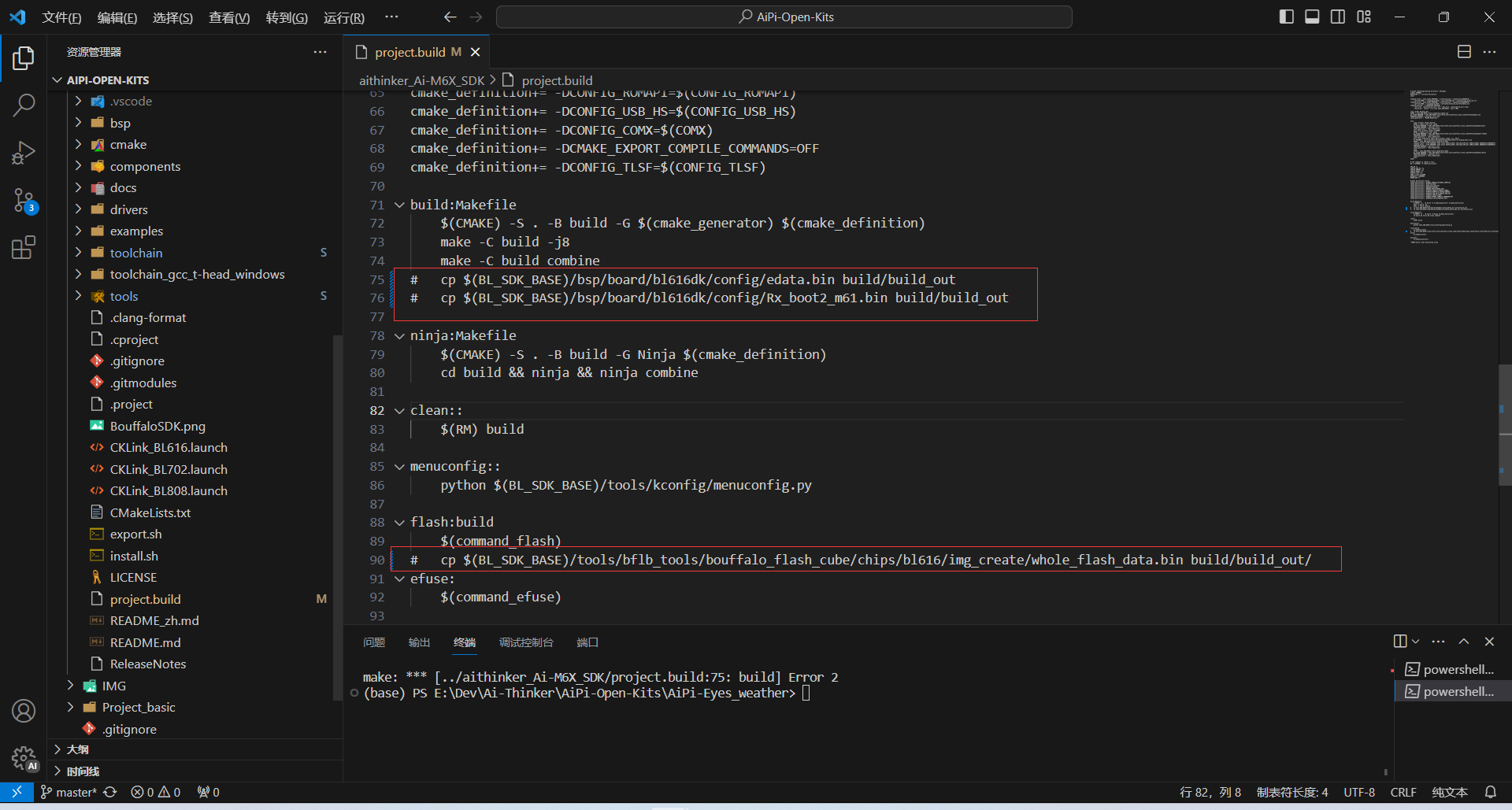The image size is (1512, 810).
Task: Close the terminal panel
Action: click(1489, 642)
